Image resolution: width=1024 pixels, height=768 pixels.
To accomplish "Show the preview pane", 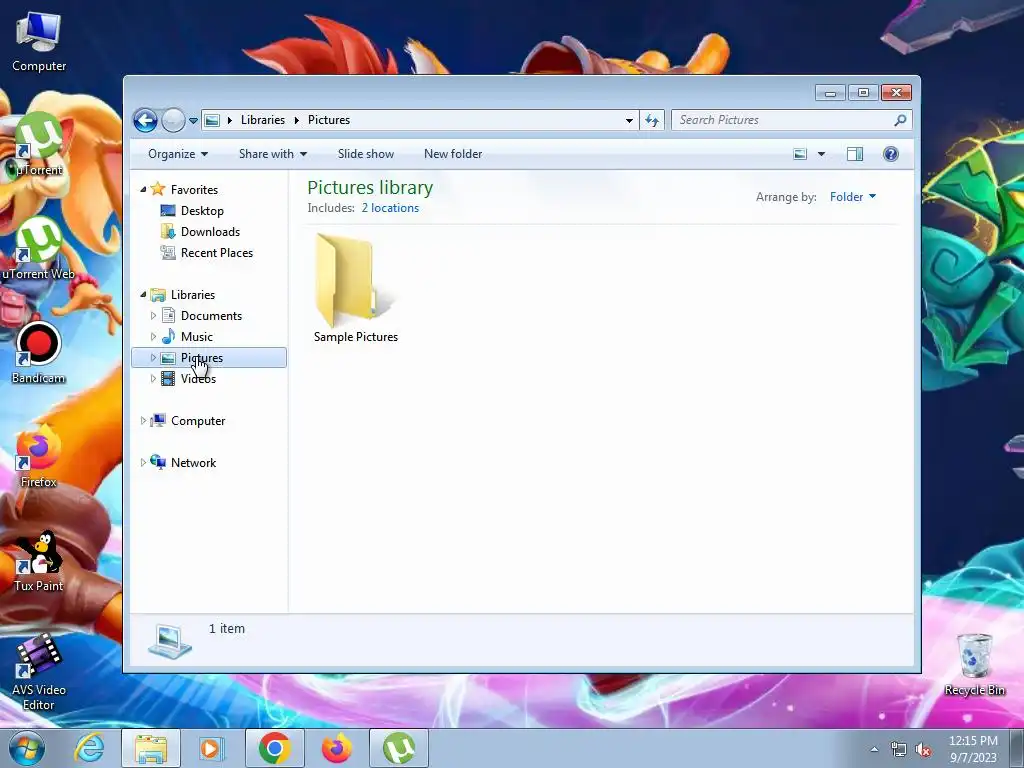I will click(x=855, y=154).
